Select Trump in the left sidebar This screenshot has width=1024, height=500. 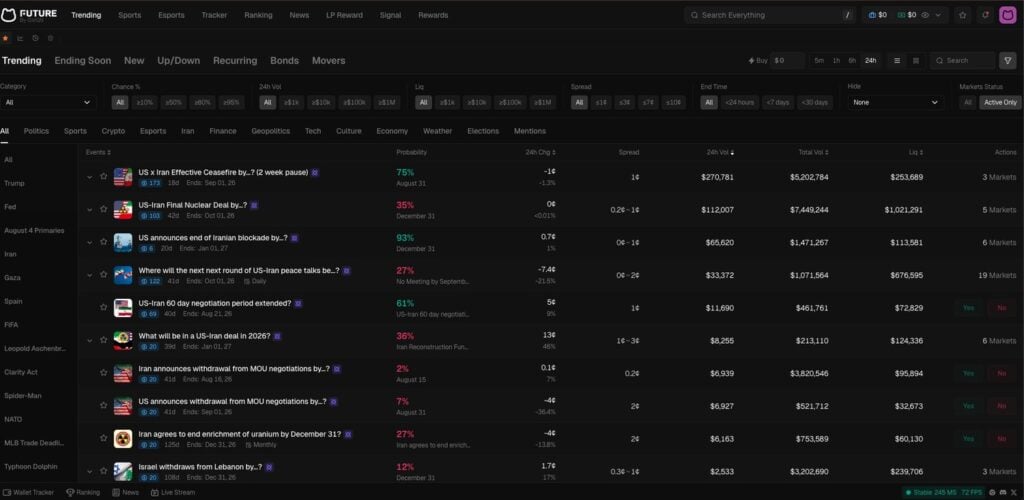[x=14, y=183]
